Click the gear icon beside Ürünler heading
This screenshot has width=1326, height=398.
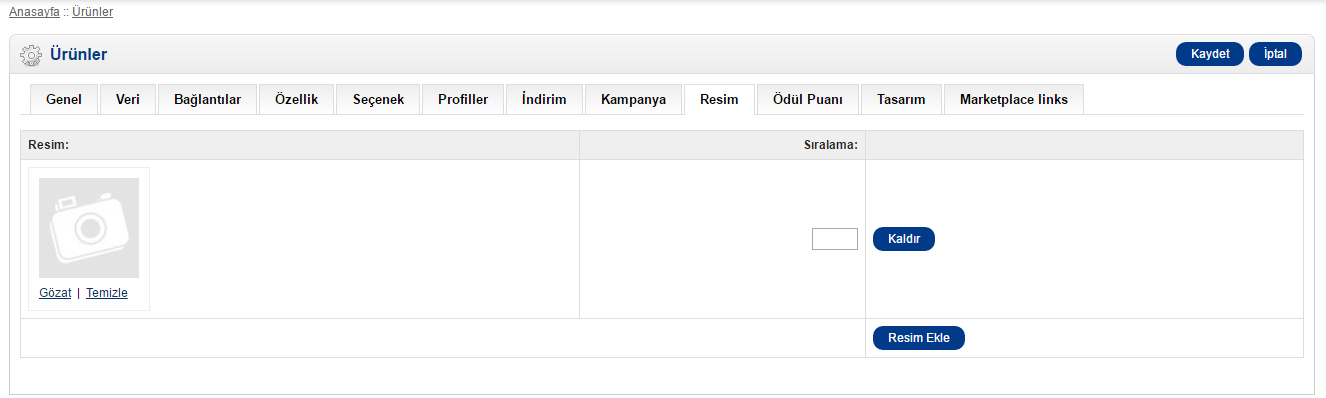pos(31,55)
